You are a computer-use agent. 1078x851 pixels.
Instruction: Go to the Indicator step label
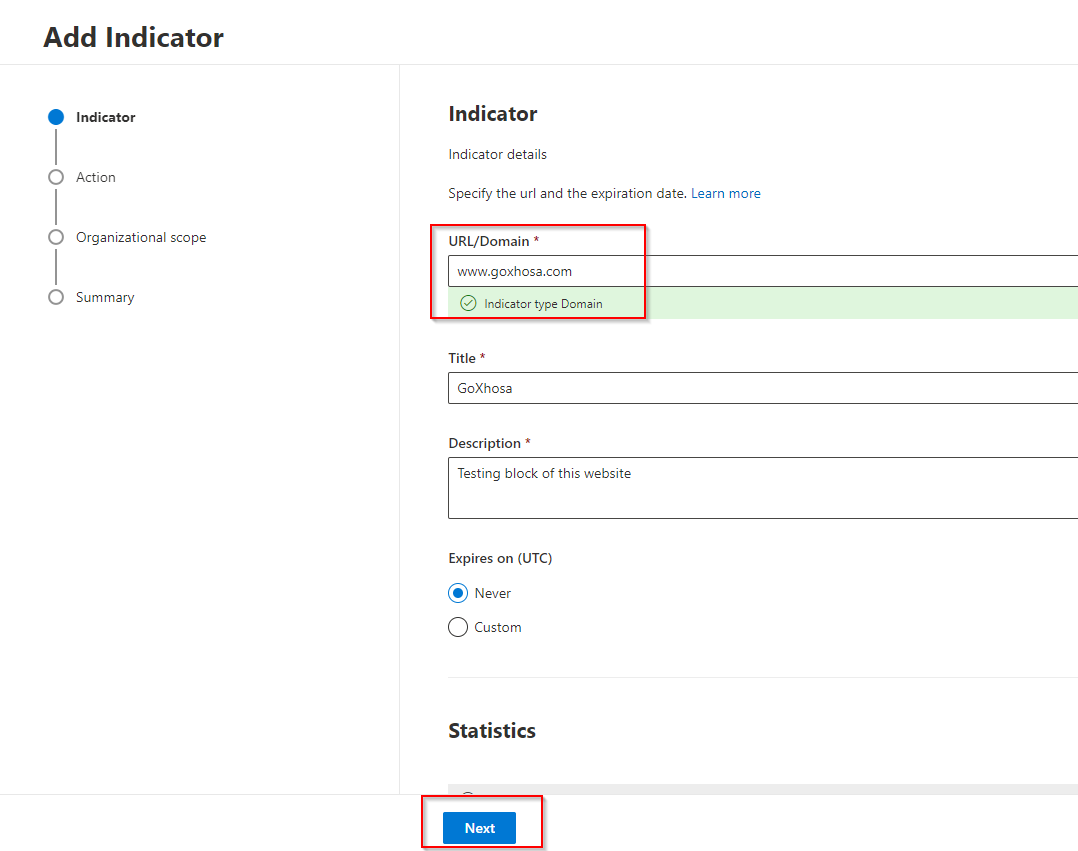(105, 117)
